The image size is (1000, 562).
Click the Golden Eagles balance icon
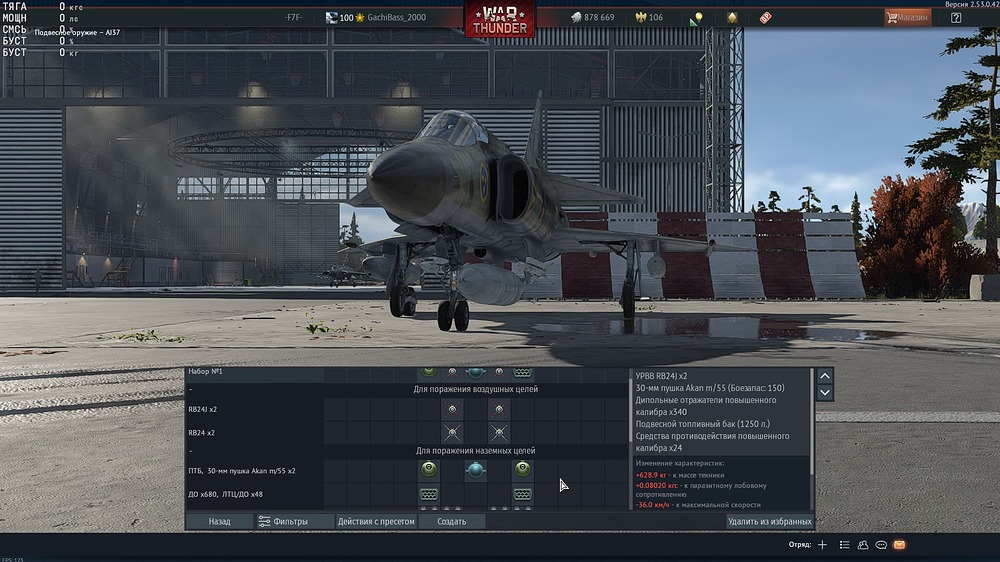click(643, 18)
